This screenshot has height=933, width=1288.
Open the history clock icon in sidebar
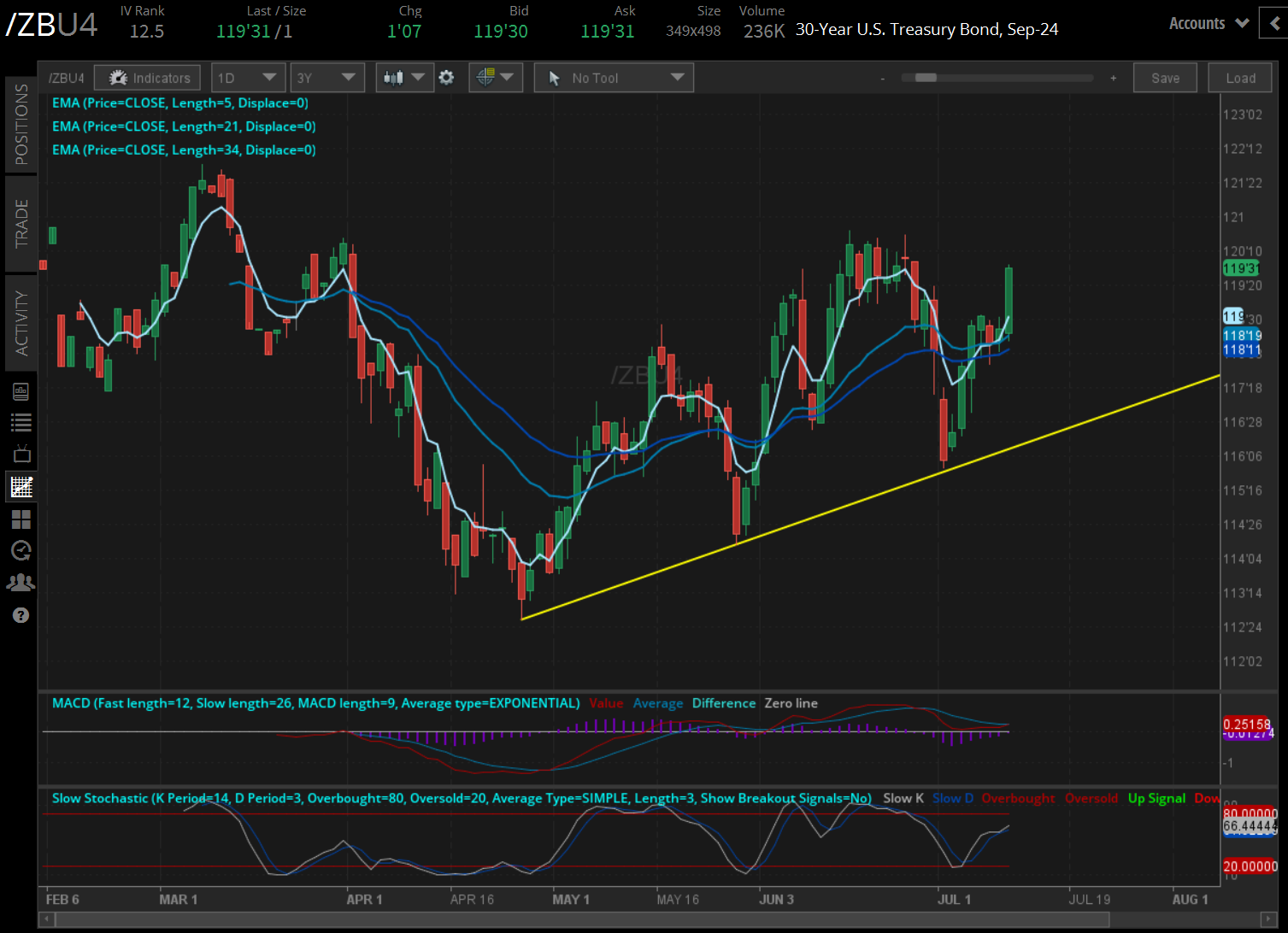click(21, 551)
